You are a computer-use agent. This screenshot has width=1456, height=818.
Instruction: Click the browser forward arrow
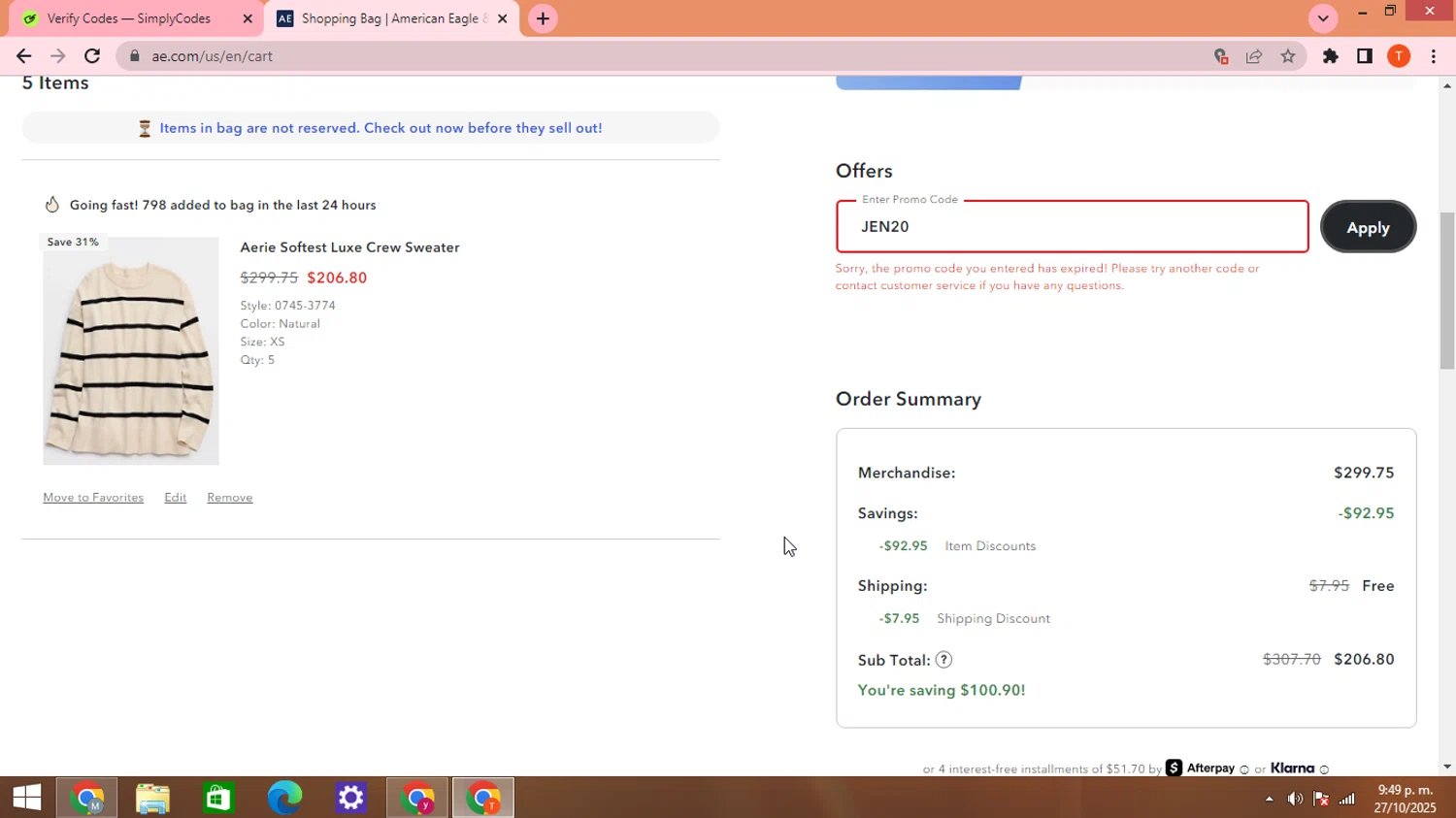pos(58,56)
